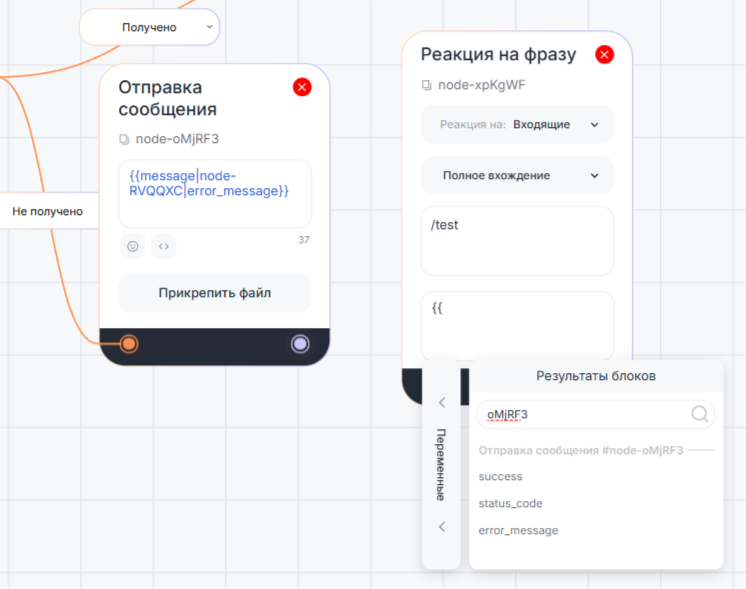Click search magnifier in Результаты блоков
Screen dimensions: 746x589
(x=700, y=414)
